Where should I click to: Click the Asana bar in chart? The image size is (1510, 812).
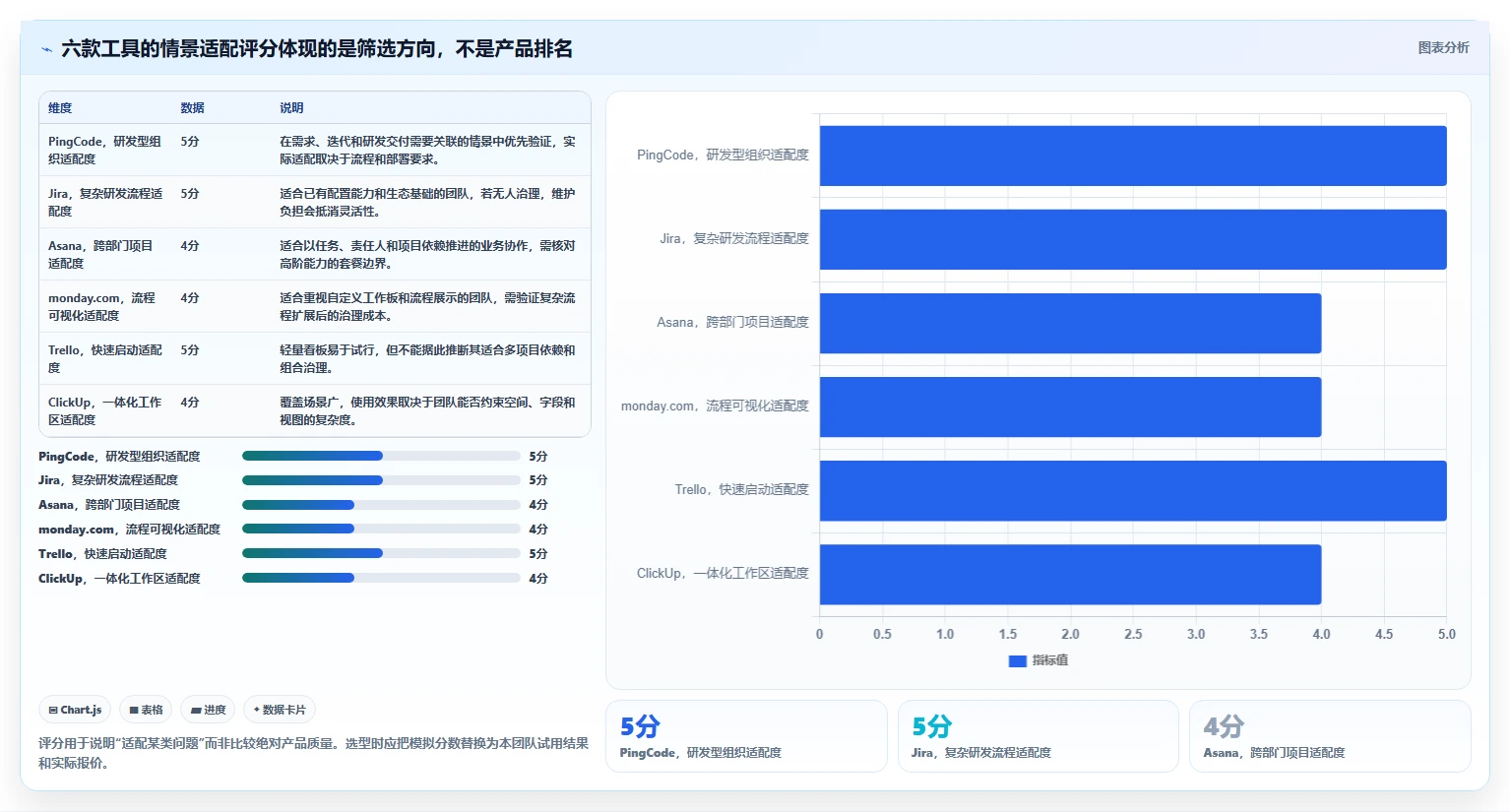[x=1070, y=323]
